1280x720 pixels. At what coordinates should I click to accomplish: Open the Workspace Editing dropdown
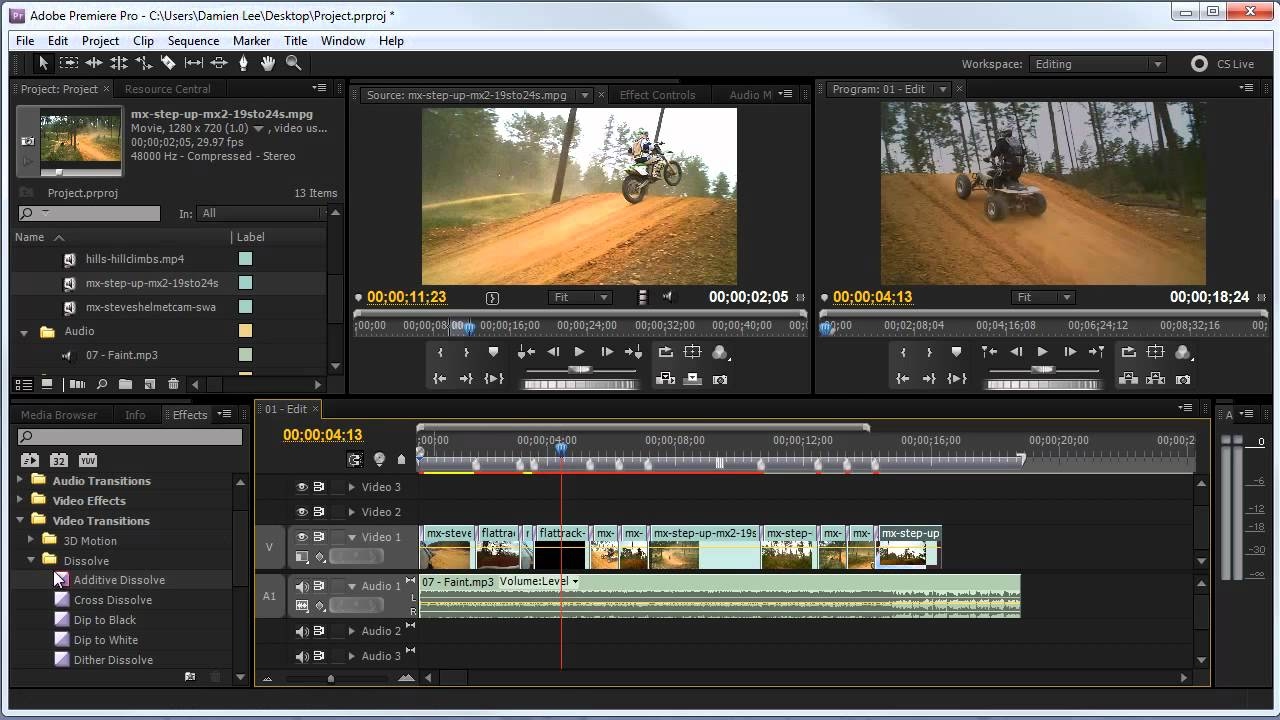click(x=1098, y=64)
